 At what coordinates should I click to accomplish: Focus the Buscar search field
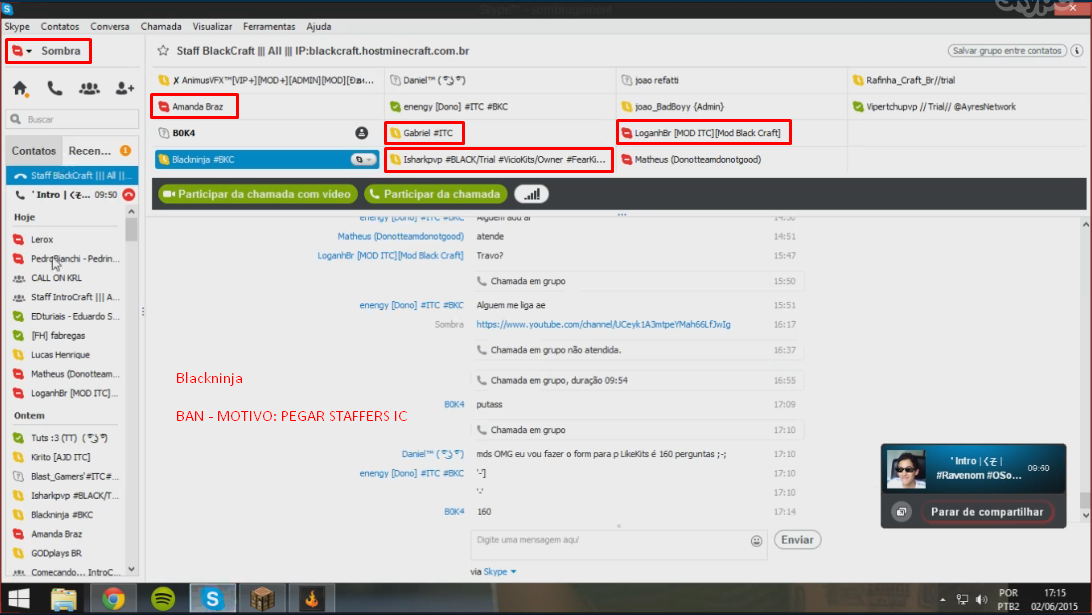[x=72, y=119]
